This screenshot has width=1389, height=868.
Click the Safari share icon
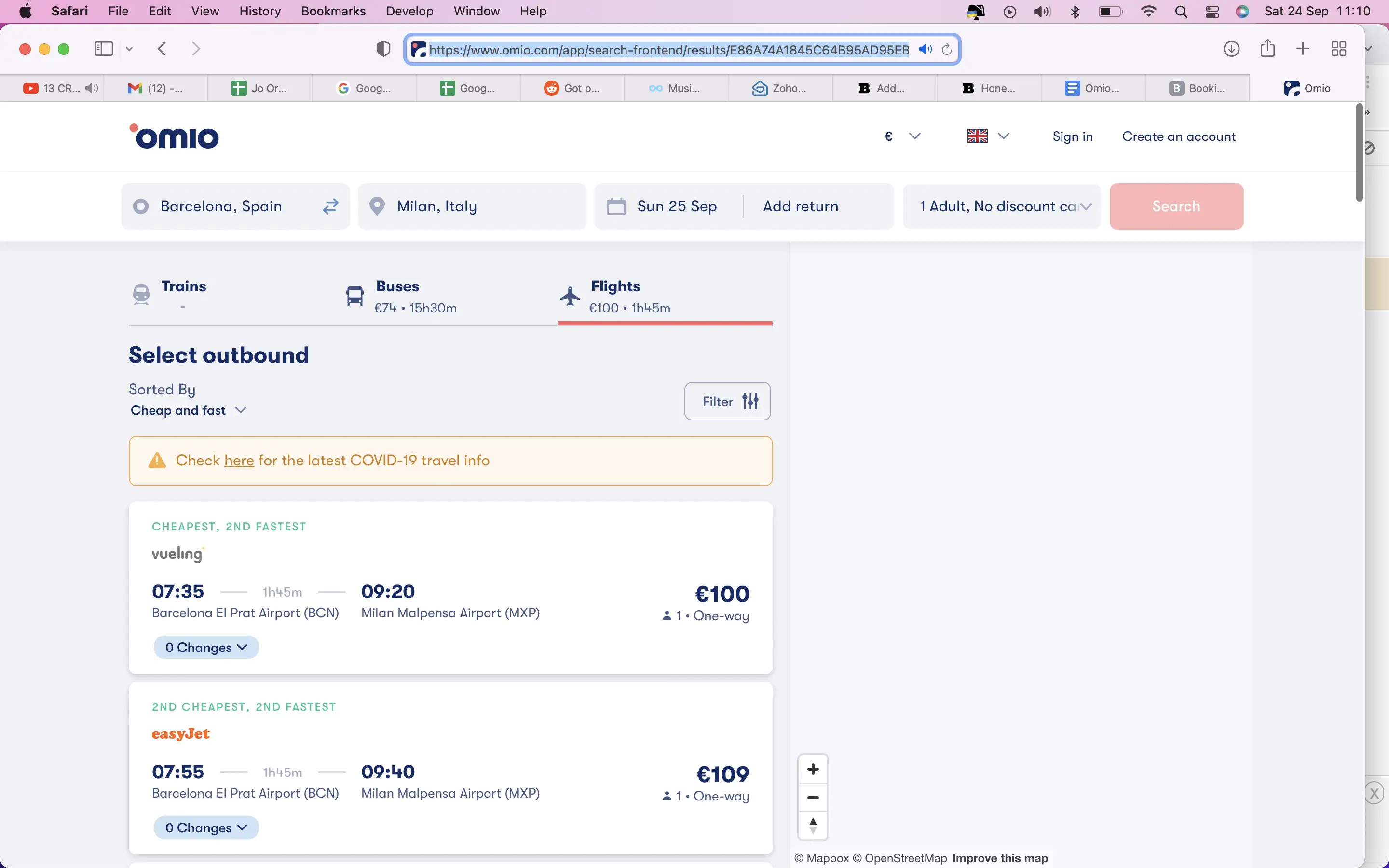tap(1267, 49)
